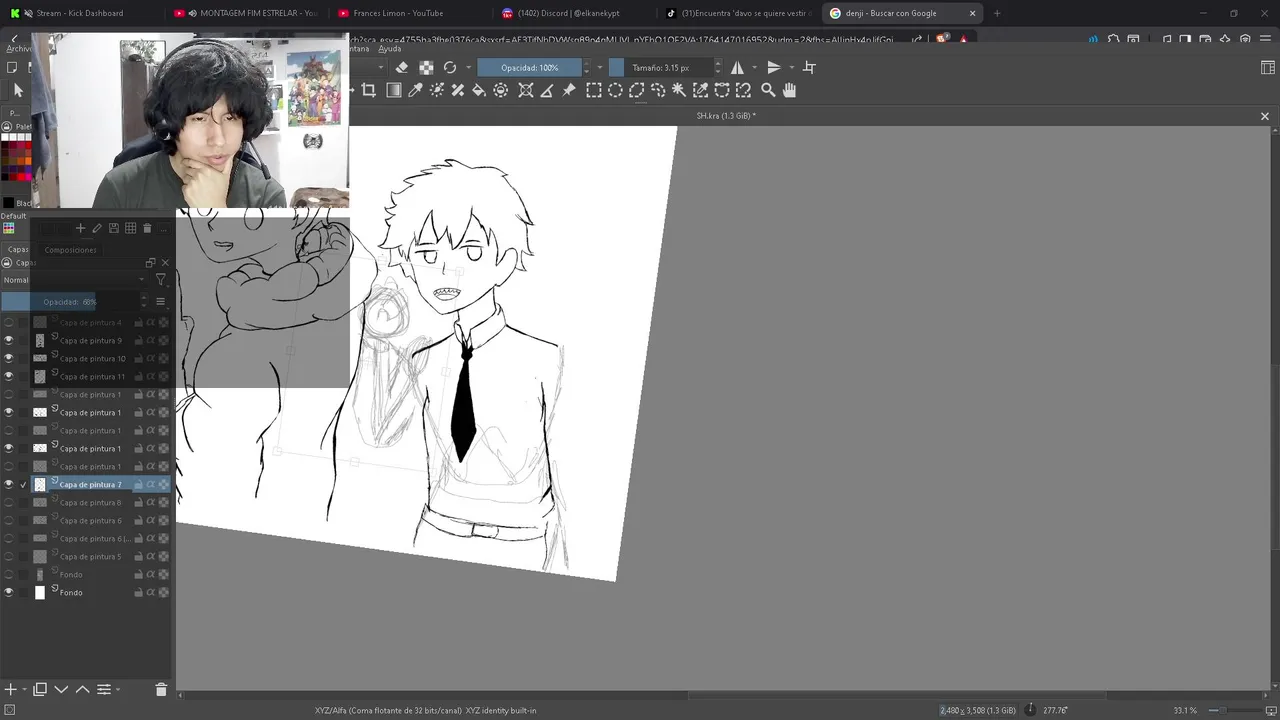Select the Elliptical Selection tool

(x=615, y=90)
